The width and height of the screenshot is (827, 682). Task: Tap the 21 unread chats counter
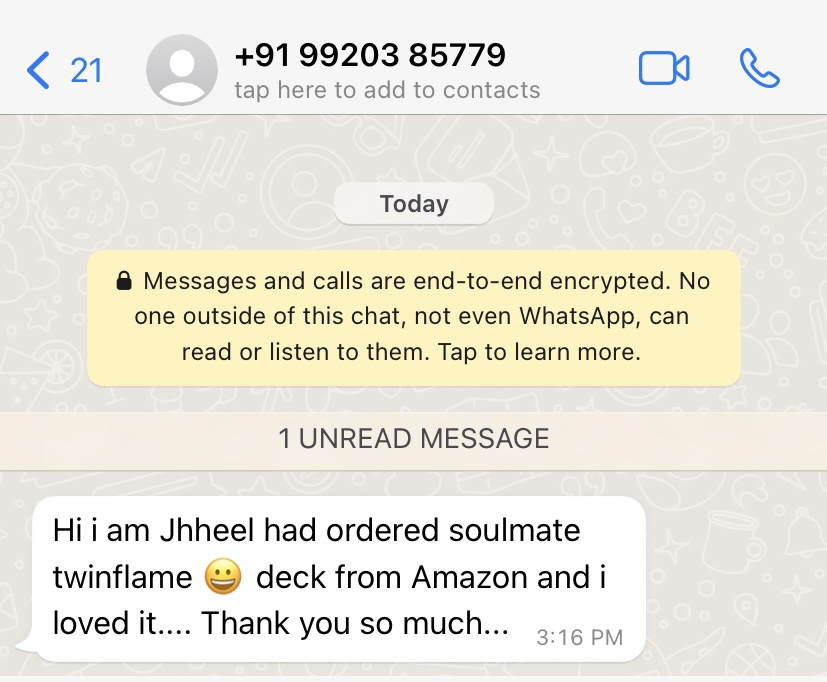(x=86, y=70)
